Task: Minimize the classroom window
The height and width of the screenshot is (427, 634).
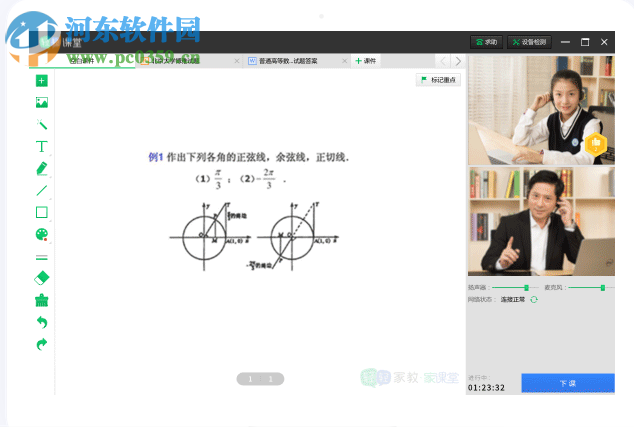Action: (x=565, y=42)
